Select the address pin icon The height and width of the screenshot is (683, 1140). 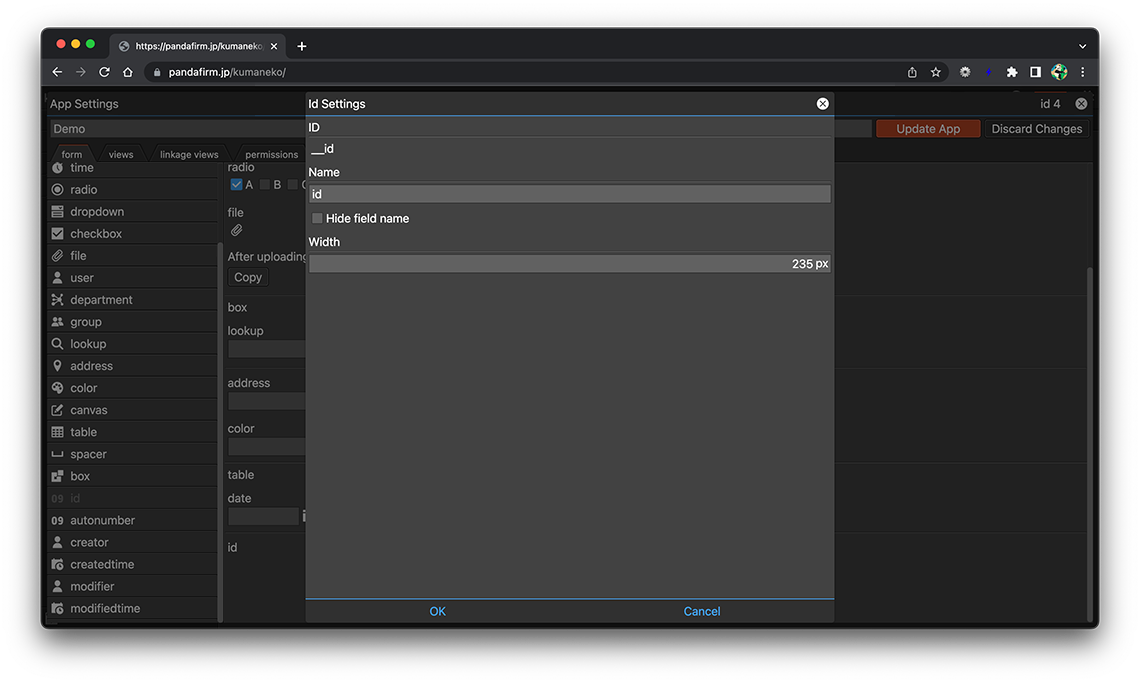tap(58, 366)
